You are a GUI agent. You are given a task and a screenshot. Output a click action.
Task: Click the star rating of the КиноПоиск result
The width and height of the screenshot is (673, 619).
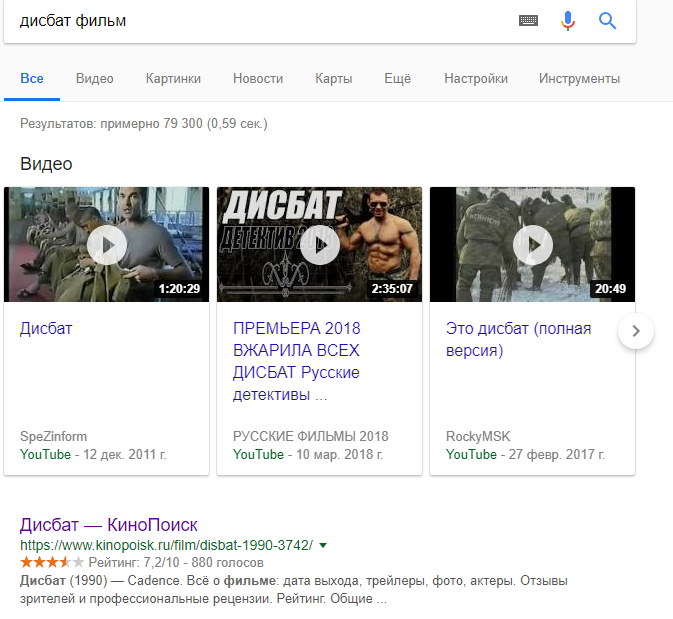[52, 562]
